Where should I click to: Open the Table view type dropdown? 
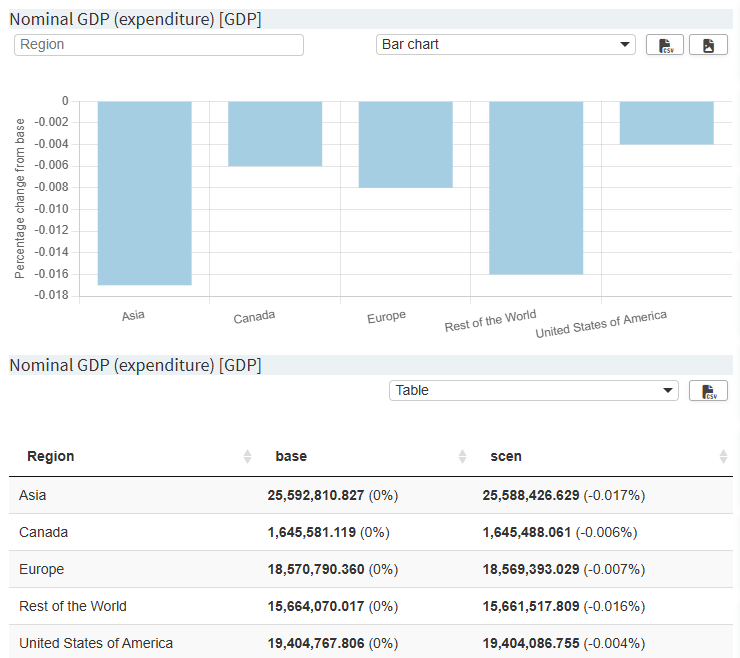(x=533, y=390)
